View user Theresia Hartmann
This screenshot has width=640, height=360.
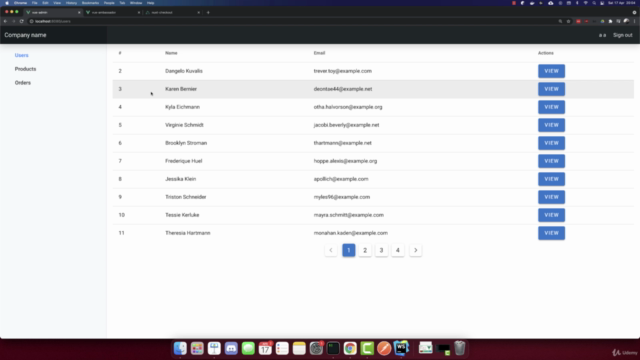[x=551, y=233]
